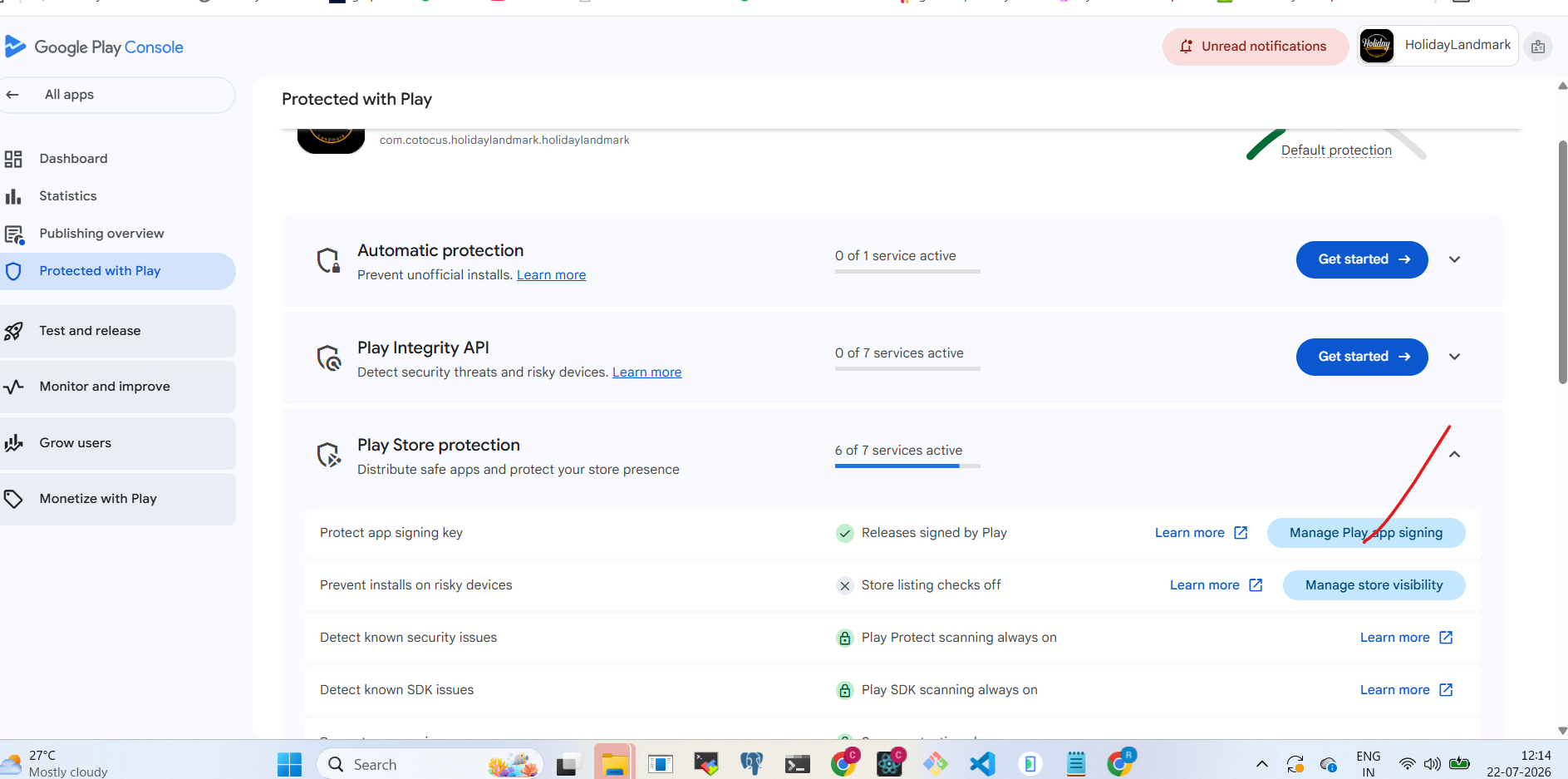Image resolution: width=1568 pixels, height=779 pixels.
Task: Click the Google Play Console logo
Action: coord(94,47)
